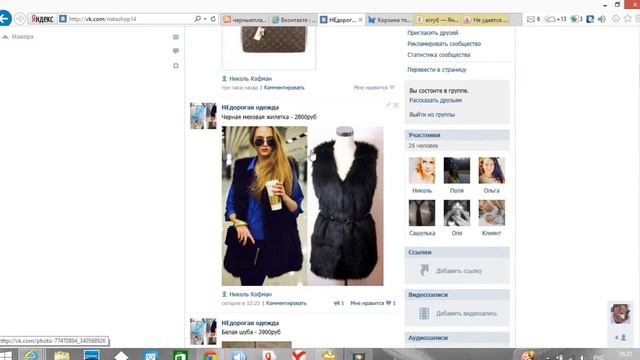
Task: Open member Клиент avatar
Action: pyautogui.click(x=491, y=213)
